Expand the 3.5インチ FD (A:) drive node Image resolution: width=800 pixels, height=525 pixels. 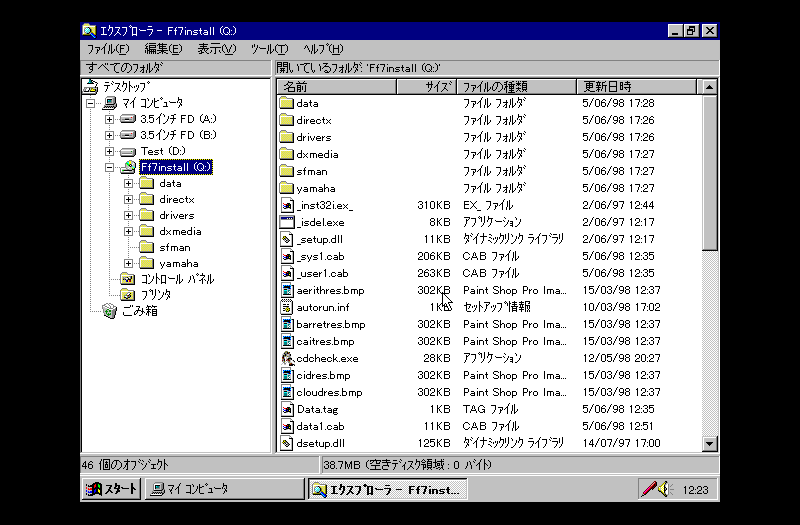[x=109, y=119]
